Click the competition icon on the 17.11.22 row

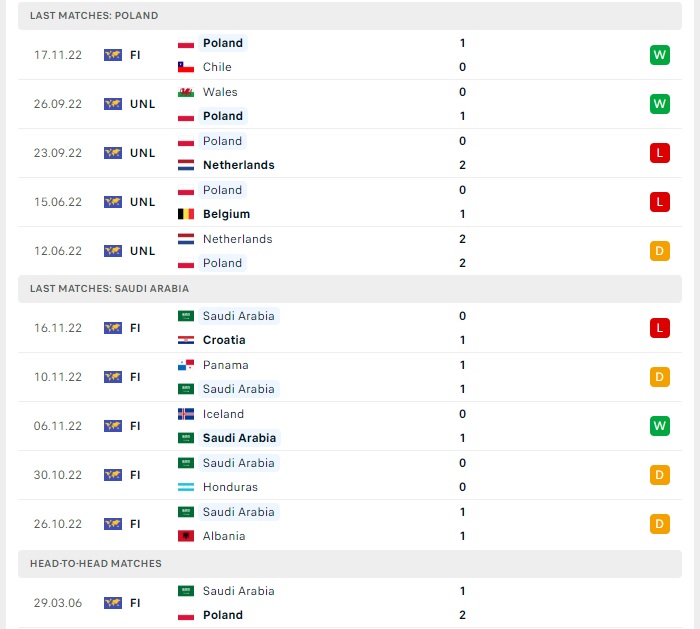click(x=113, y=55)
